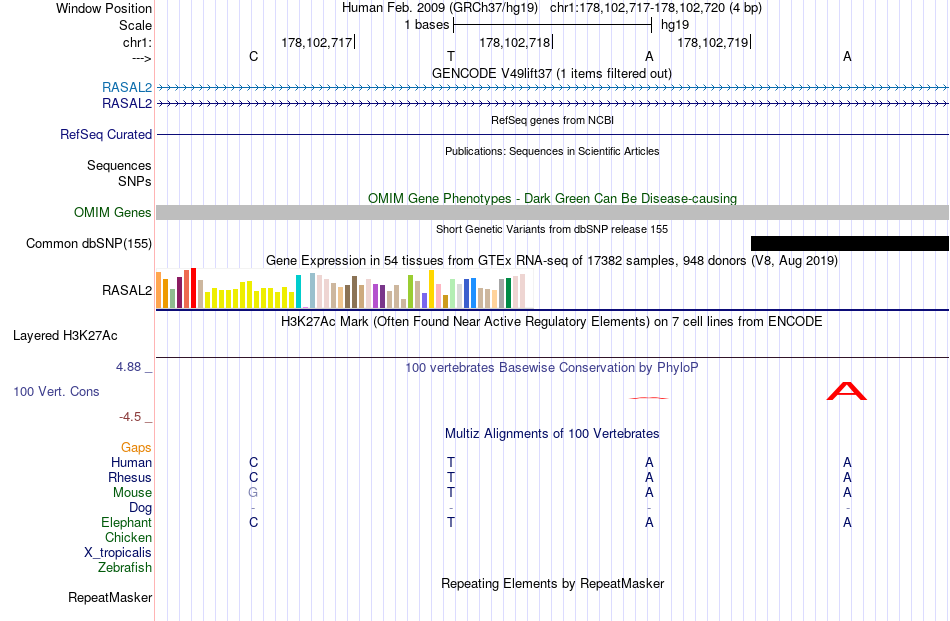The image size is (950, 621).
Task: Click the Chicken species label
Action: point(128,537)
